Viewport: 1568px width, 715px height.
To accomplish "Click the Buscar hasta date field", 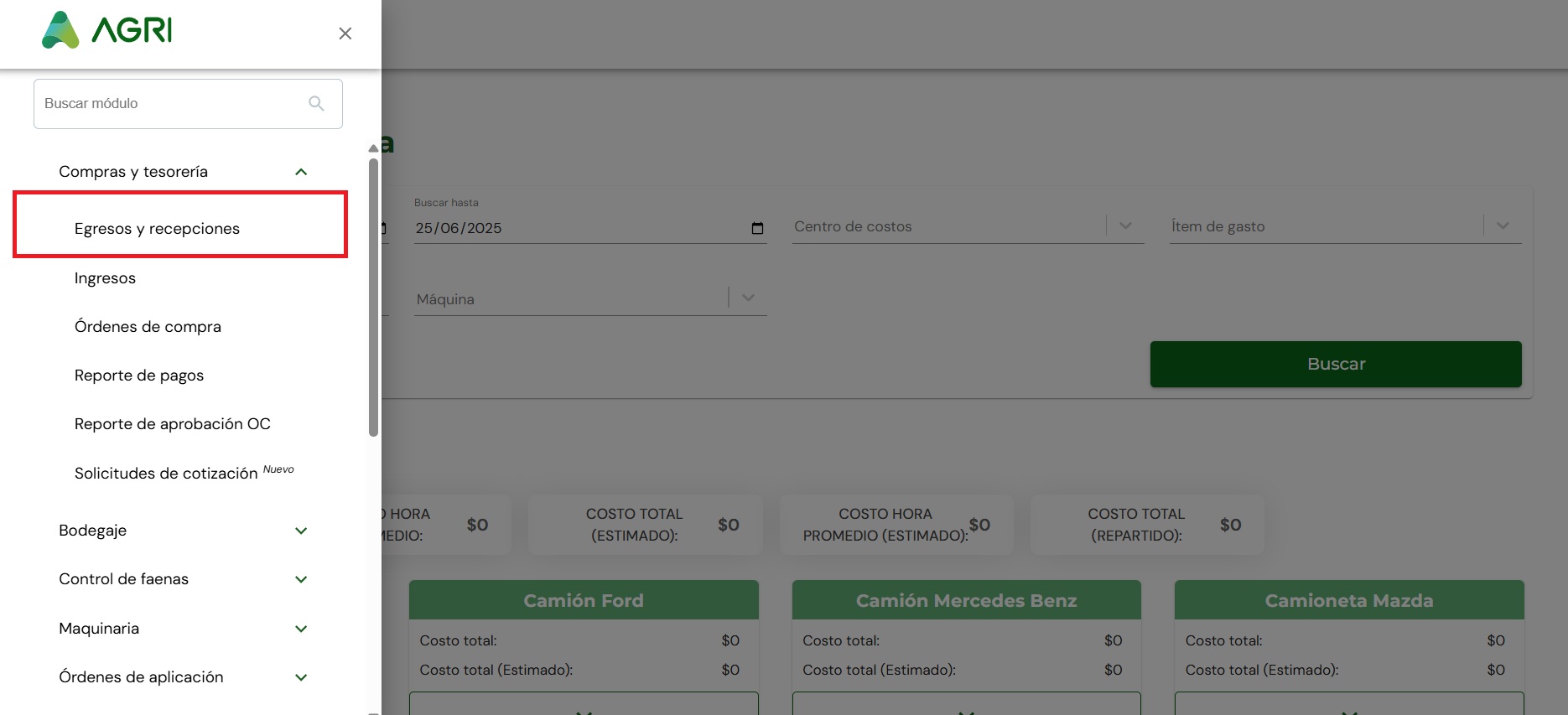I will pos(590,228).
